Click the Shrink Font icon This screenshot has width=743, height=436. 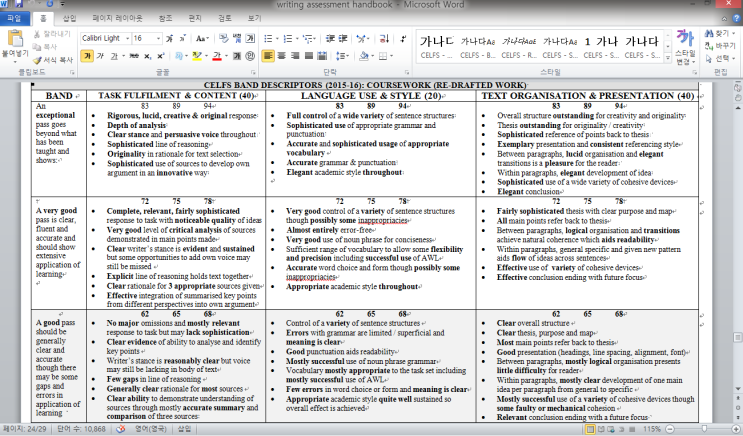click(x=182, y=38)
